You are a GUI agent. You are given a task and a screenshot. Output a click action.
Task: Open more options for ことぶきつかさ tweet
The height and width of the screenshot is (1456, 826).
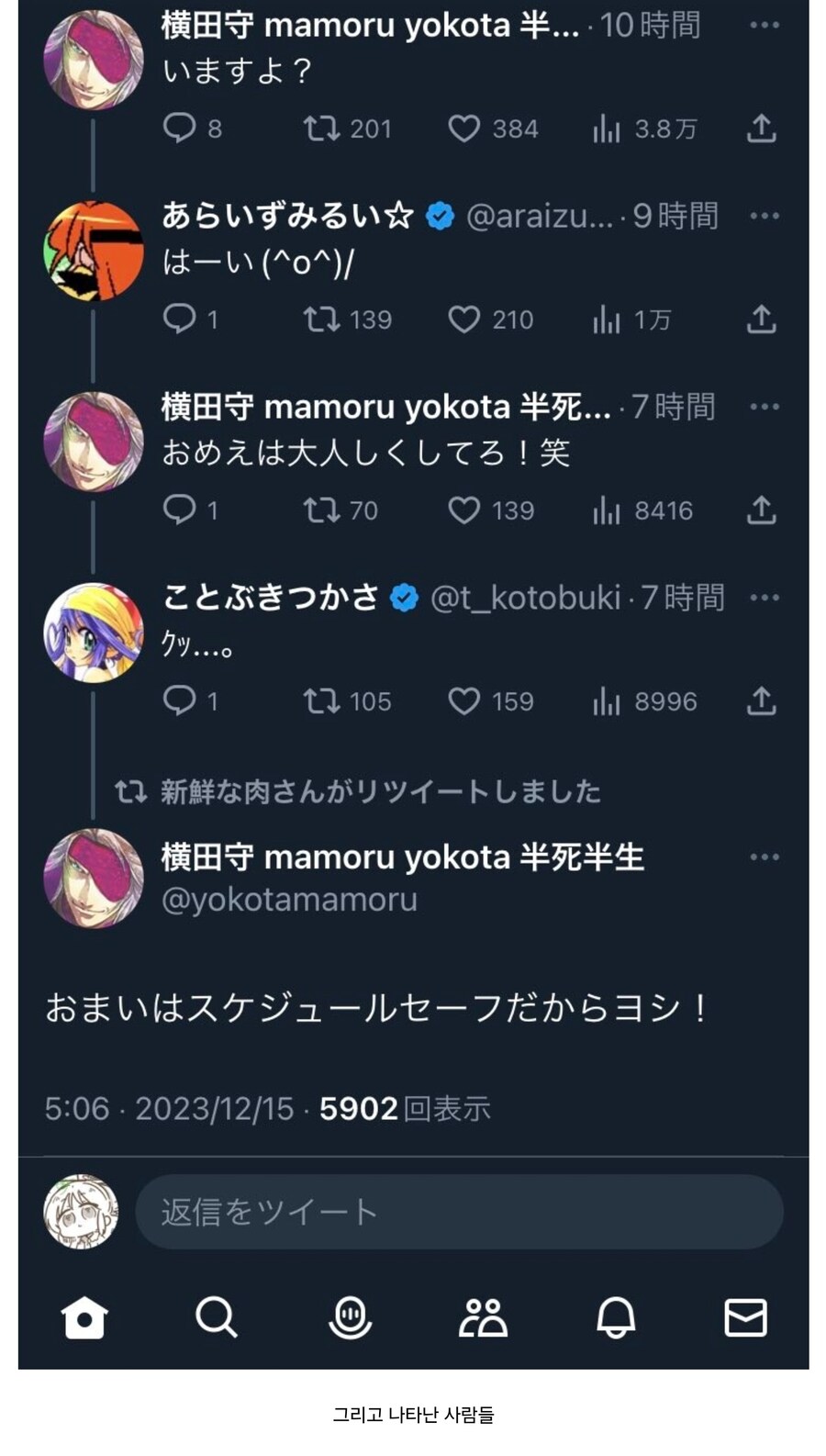coord(764,598)
